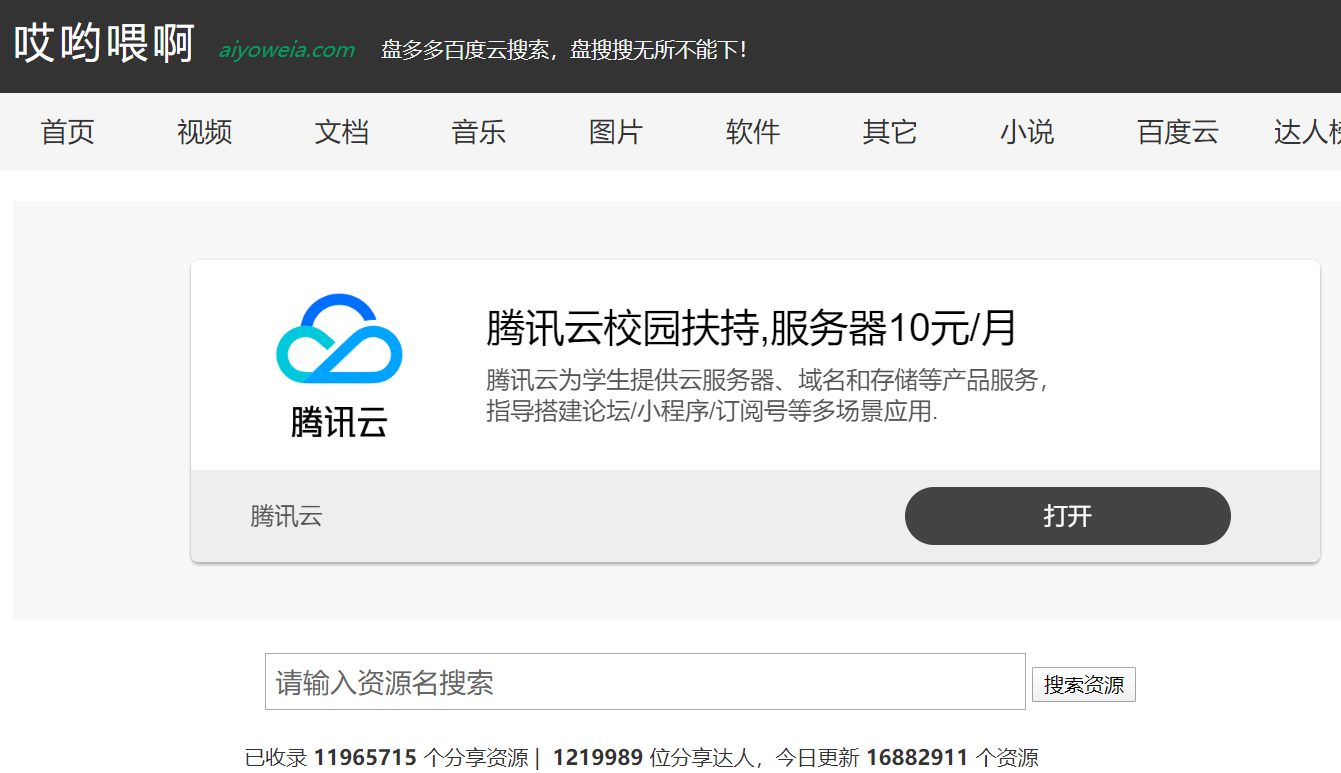
Task: Open the 音乐 category
Action: tap(479, 132)
